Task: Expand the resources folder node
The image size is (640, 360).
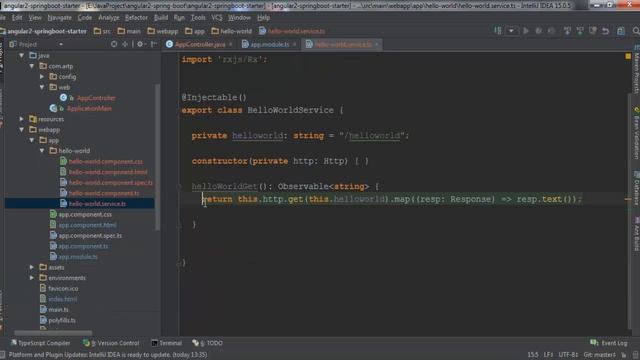Action: (x=22, y=119)
